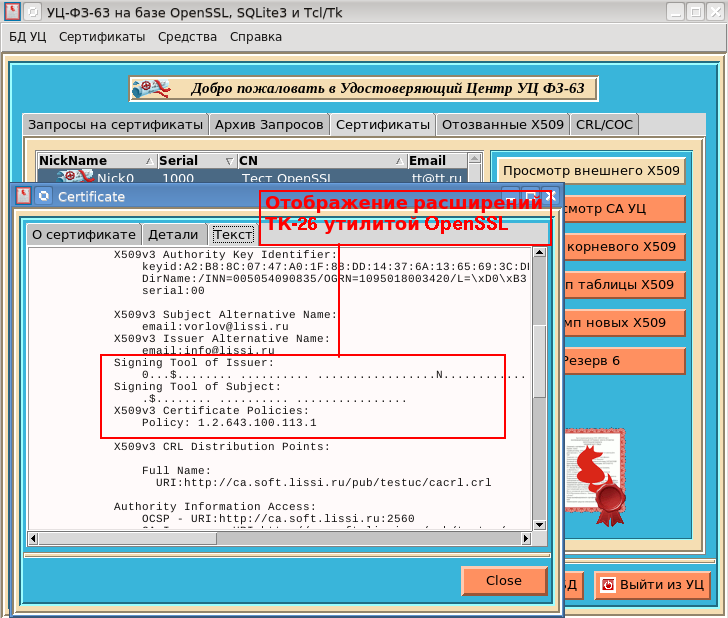Screen dimensions: 728x618
Task: Open the Справка menu
Action: pos(256,37)
